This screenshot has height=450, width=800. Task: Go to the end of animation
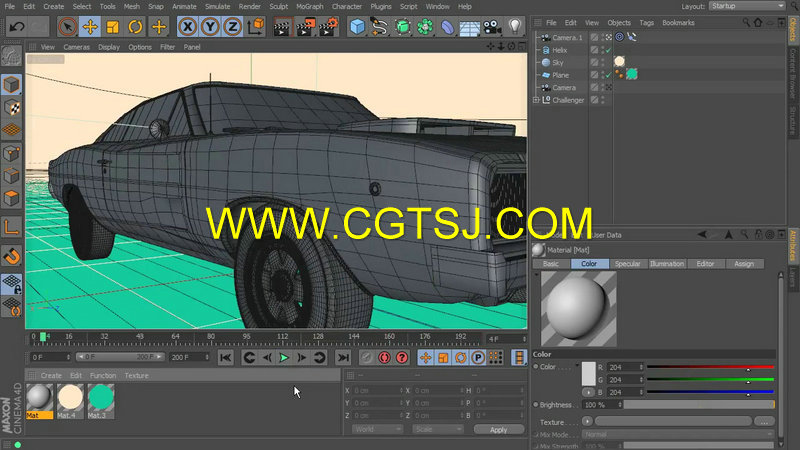tap(343, 358)
